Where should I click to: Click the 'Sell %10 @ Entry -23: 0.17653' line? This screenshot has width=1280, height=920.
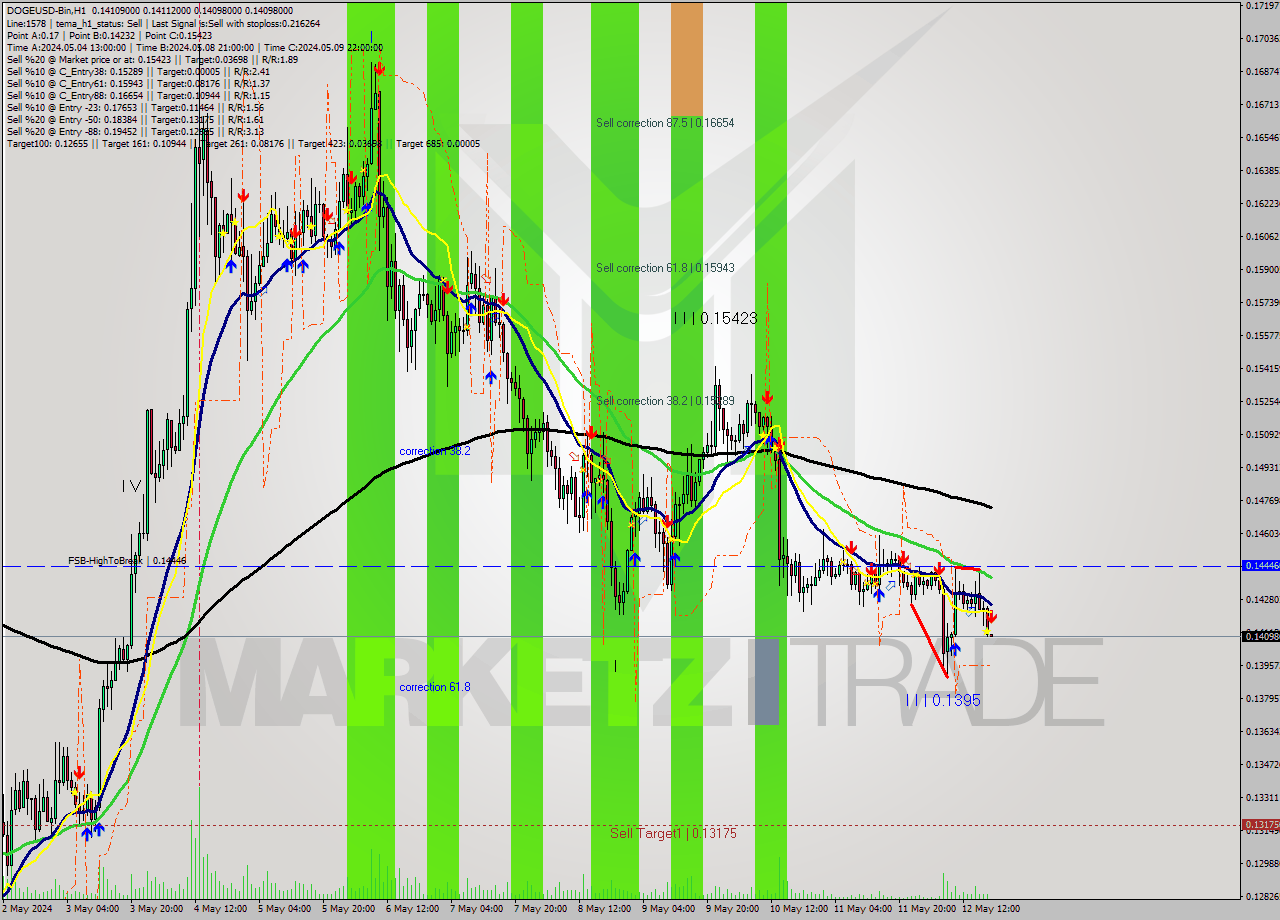pos(135,107)
